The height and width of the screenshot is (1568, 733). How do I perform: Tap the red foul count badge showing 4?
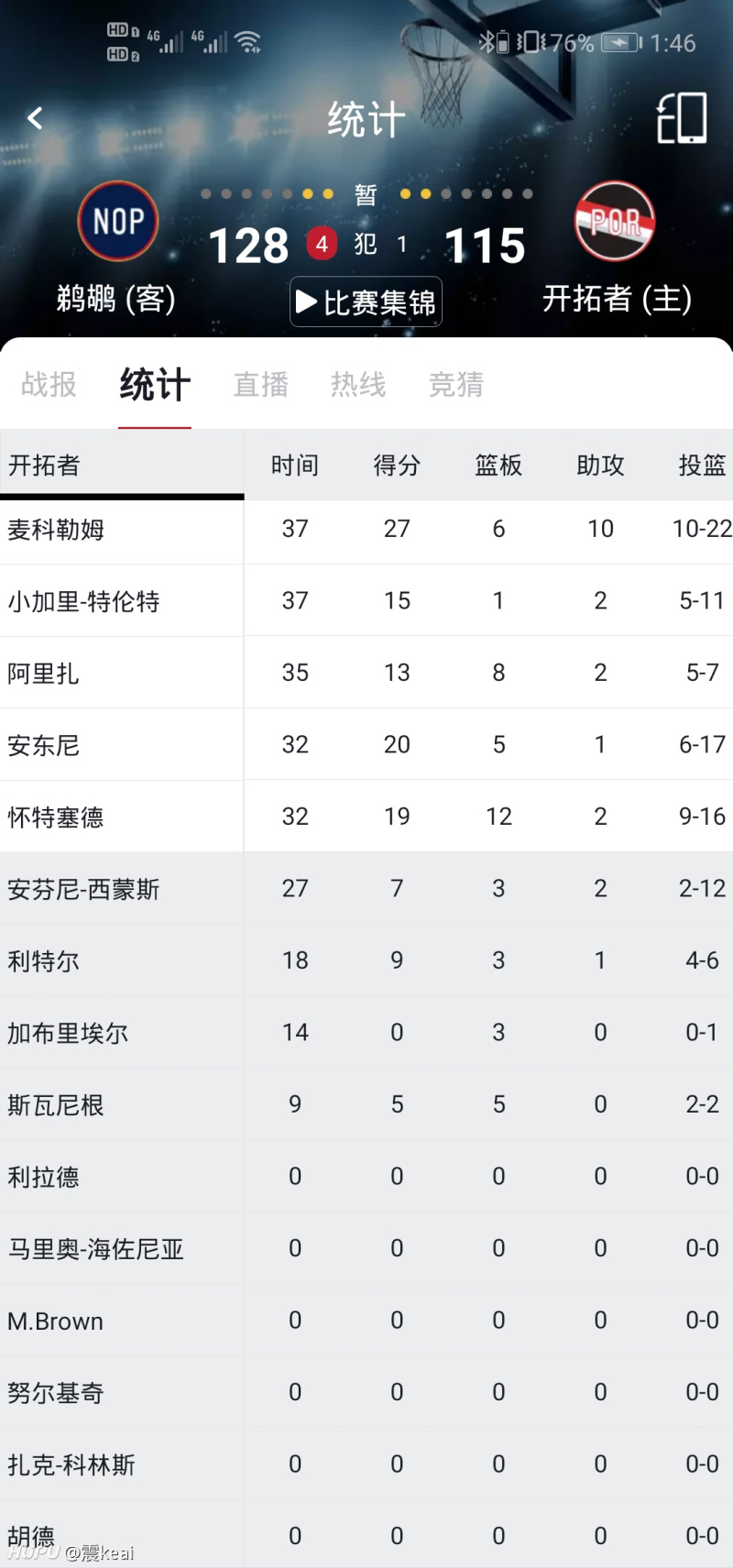(322, 245)
